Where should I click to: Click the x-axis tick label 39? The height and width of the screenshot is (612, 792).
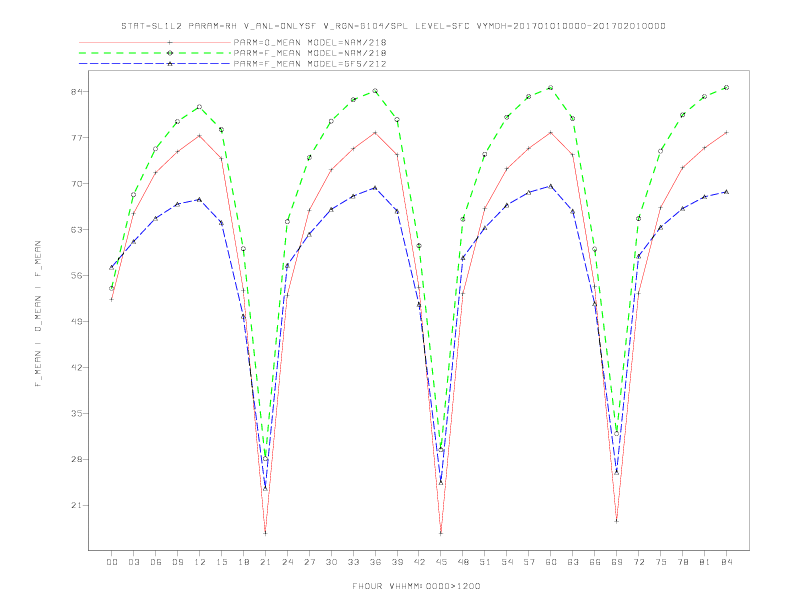(x=398, y=562)
